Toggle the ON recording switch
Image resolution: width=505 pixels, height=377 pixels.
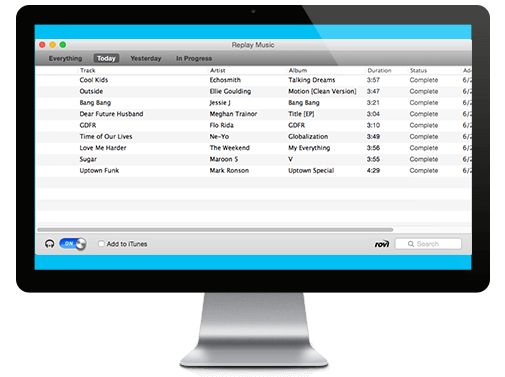click(x=73, y=244)
